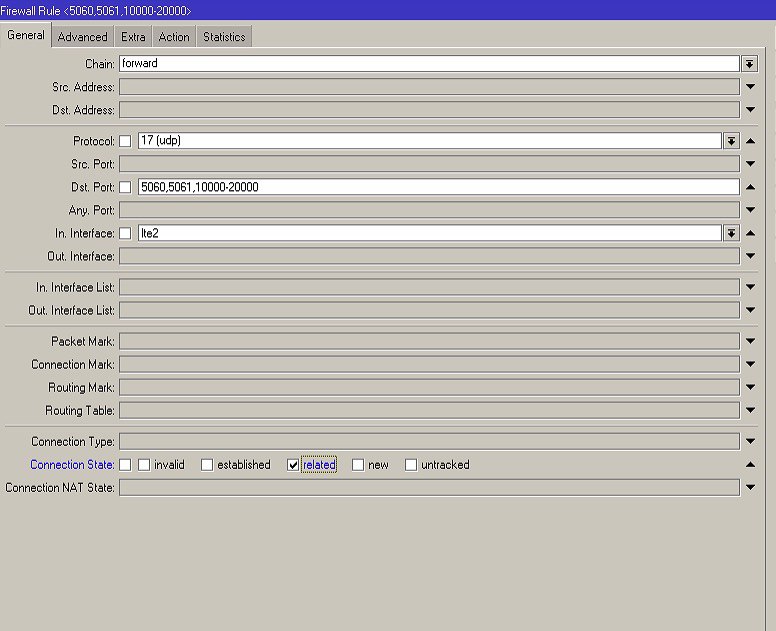
Task: Open the Action tab
Action: (174, 37)
